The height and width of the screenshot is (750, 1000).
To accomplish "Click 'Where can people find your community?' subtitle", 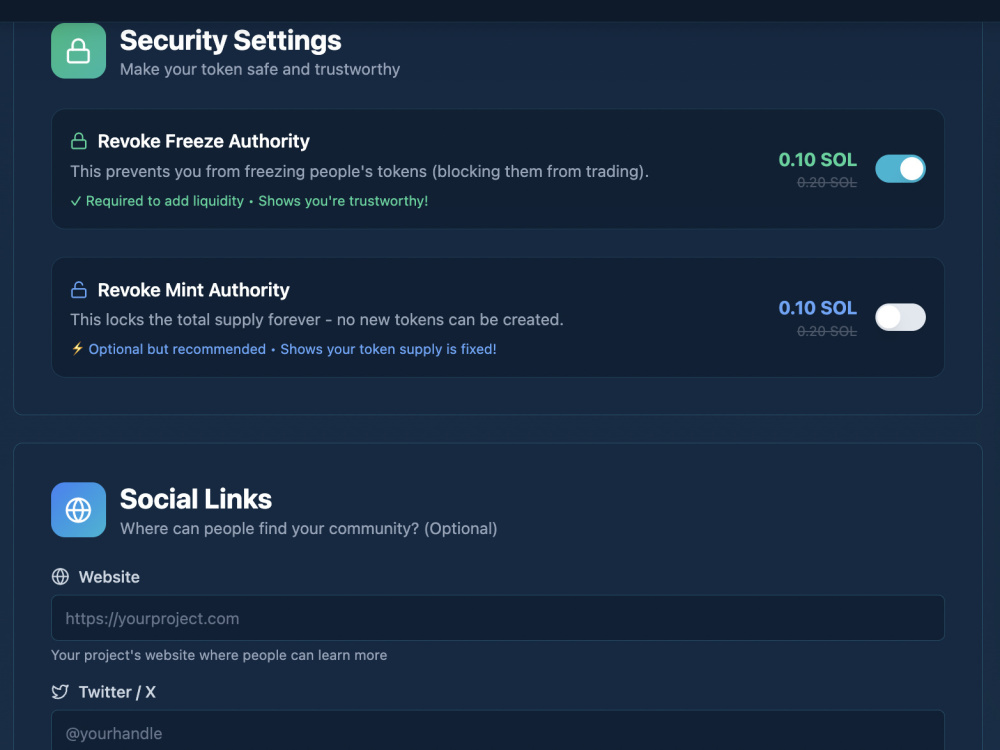I will pos(270,529).
